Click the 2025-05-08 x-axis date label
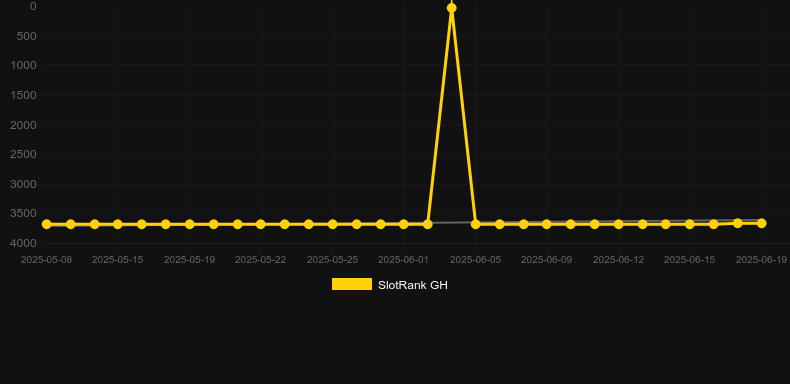 click(46, 260)
